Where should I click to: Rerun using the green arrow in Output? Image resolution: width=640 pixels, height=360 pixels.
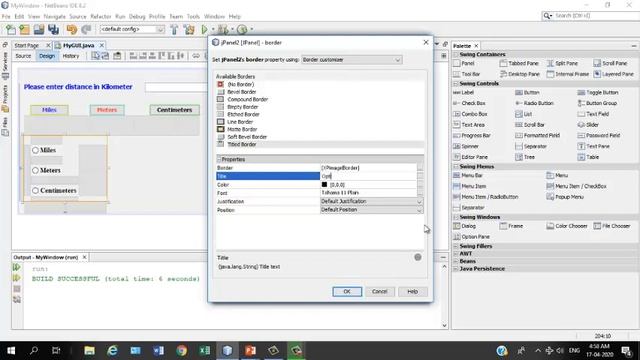(17, 267)
